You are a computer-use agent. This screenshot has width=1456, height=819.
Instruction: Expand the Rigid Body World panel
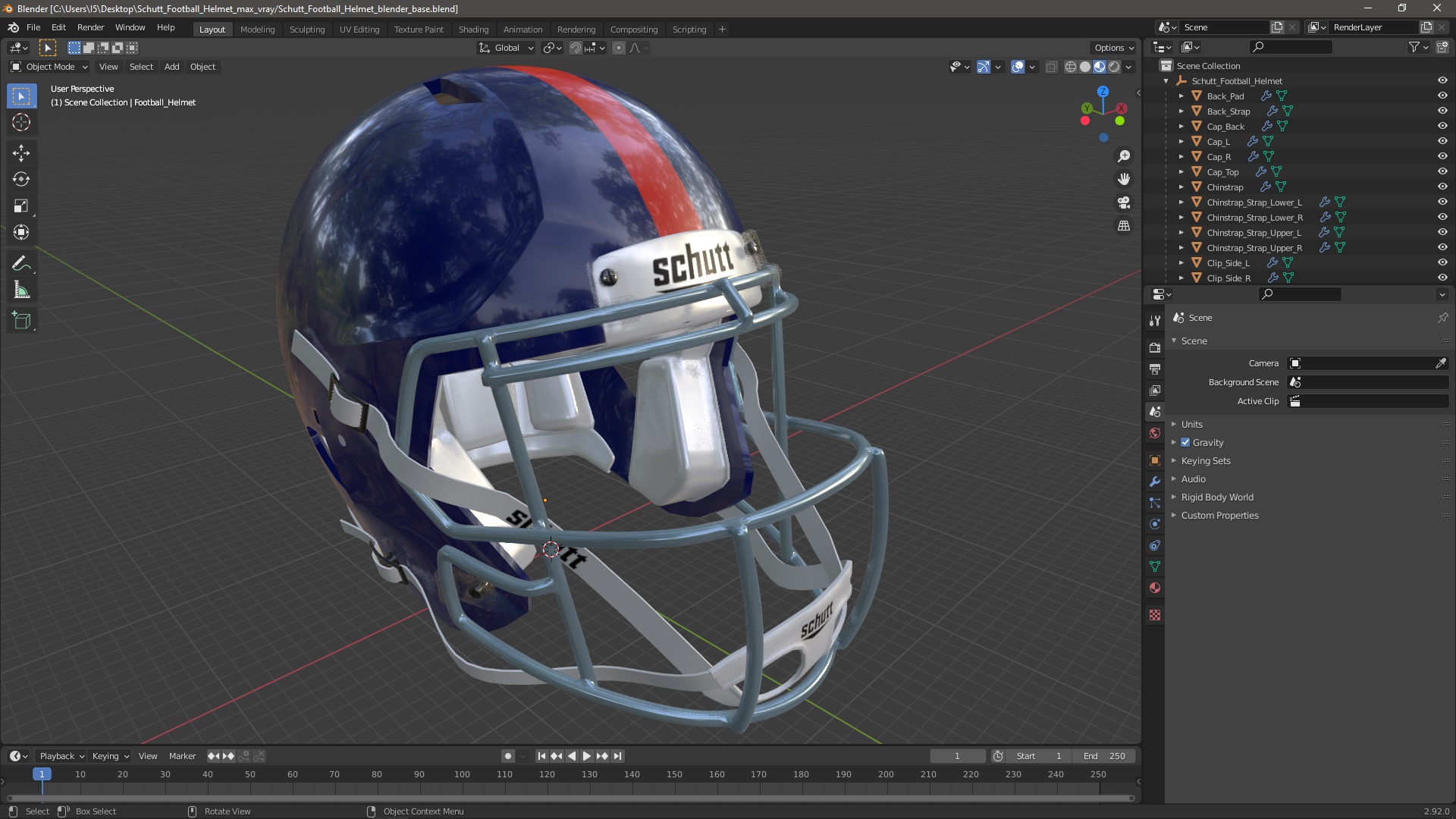(x=1217, y=497)
